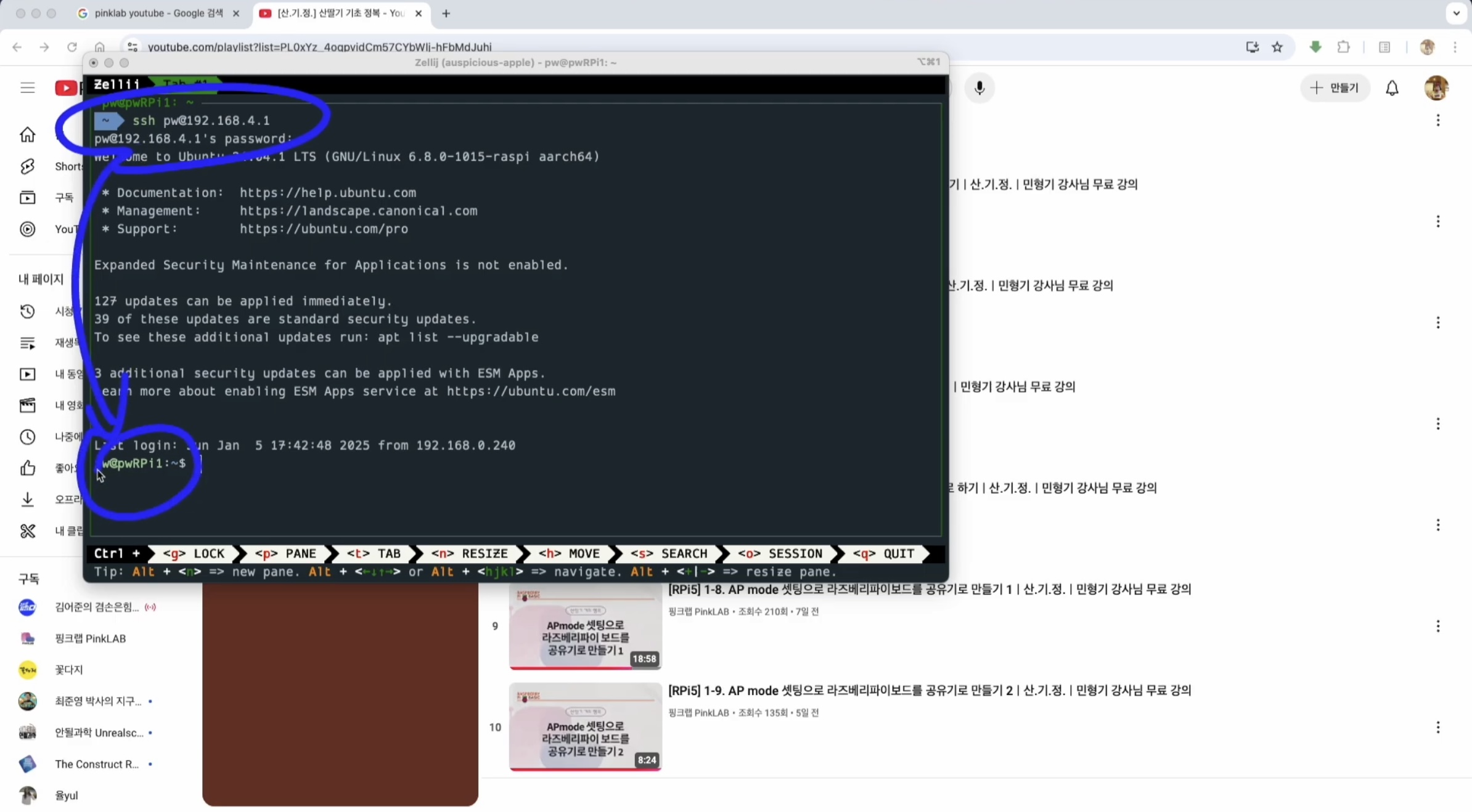1472x812 pixels.
Task: Click the Chrome address bar URL
Action: [x=319, y=47]
